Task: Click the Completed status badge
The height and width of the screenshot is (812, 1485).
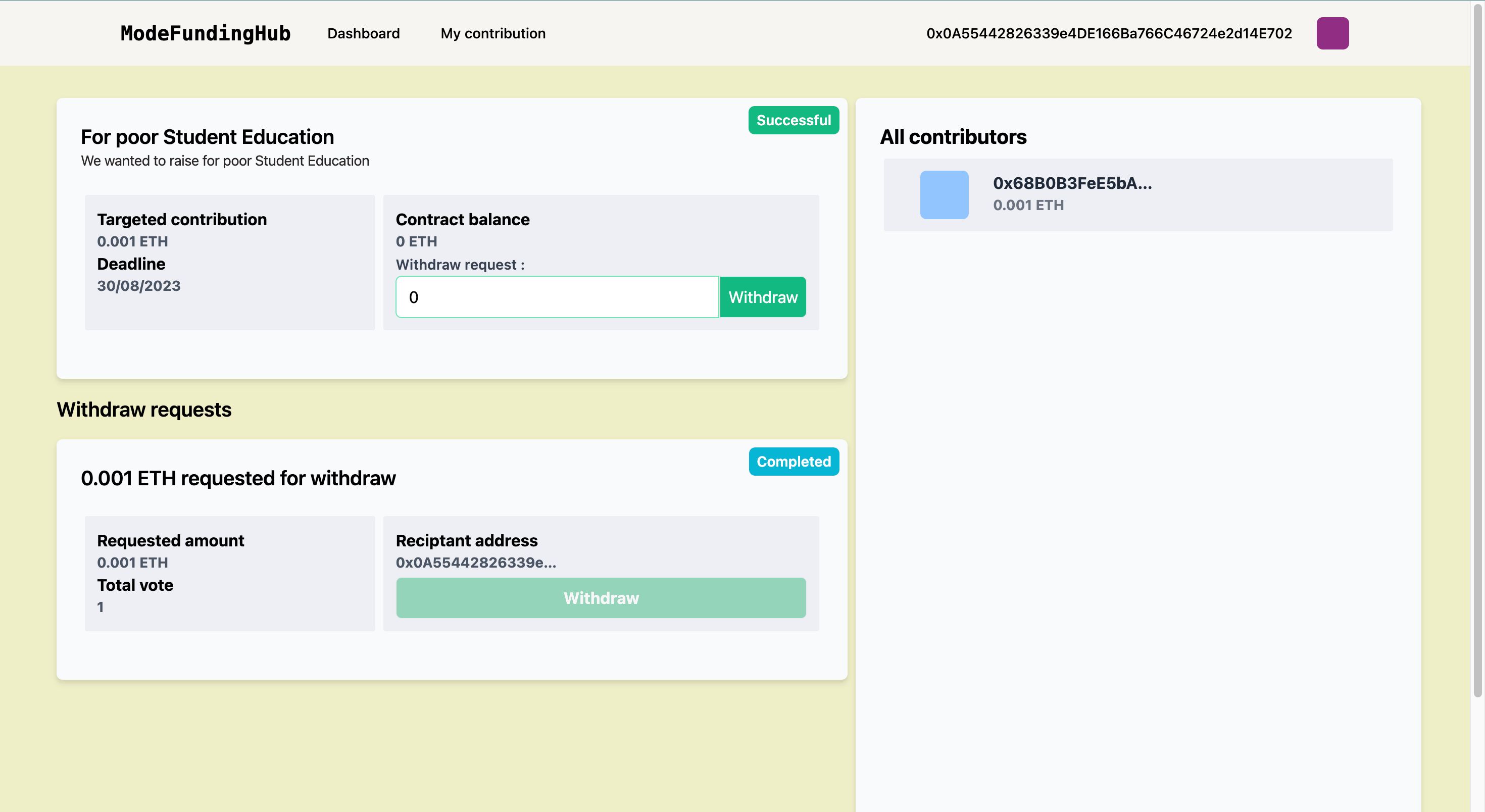Action: pos(793,462)
